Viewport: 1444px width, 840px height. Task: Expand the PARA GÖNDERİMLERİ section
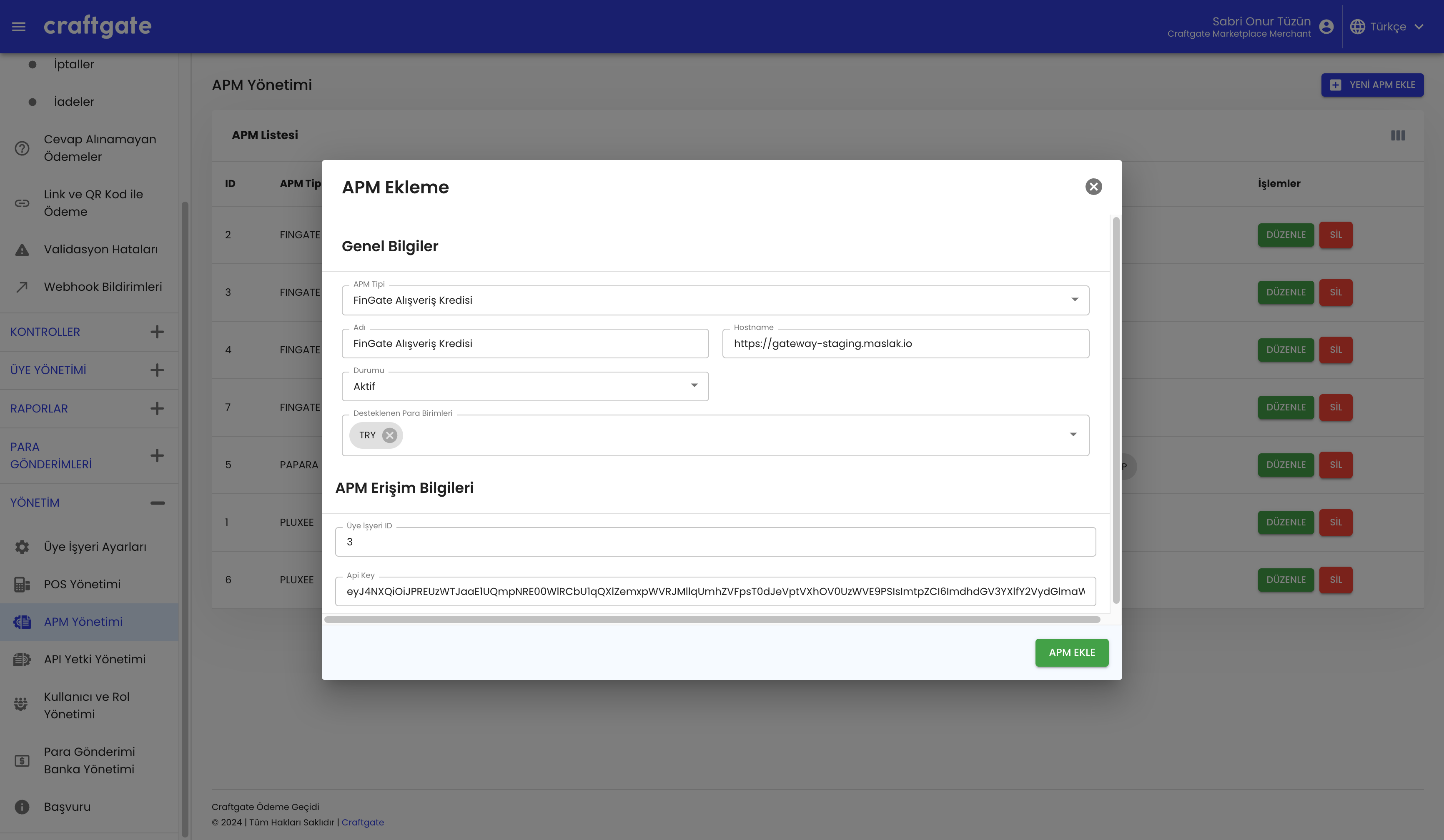pyautogui.click(x=157, y=455)
